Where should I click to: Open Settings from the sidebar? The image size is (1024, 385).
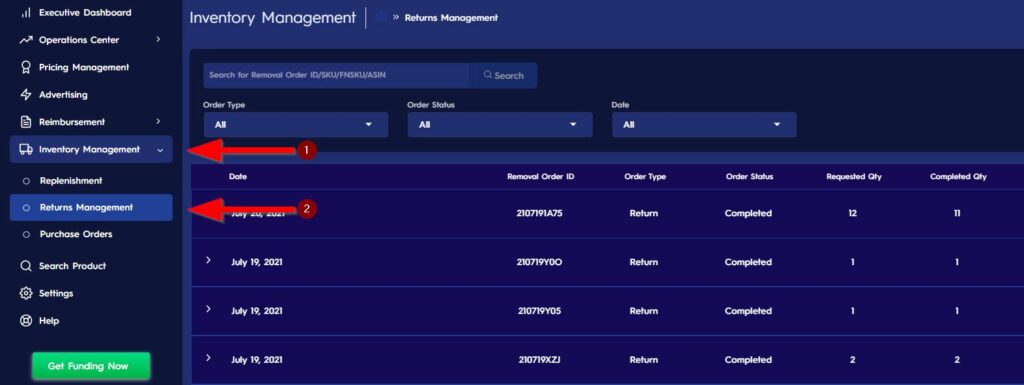[56, 293]
